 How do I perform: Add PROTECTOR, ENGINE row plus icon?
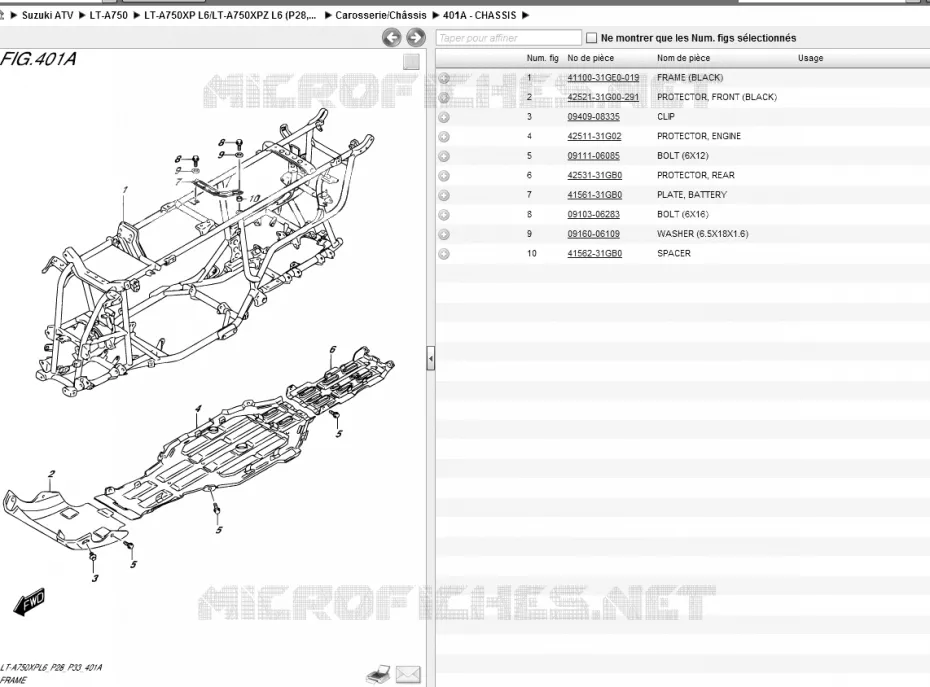click(x=444, y=136)
